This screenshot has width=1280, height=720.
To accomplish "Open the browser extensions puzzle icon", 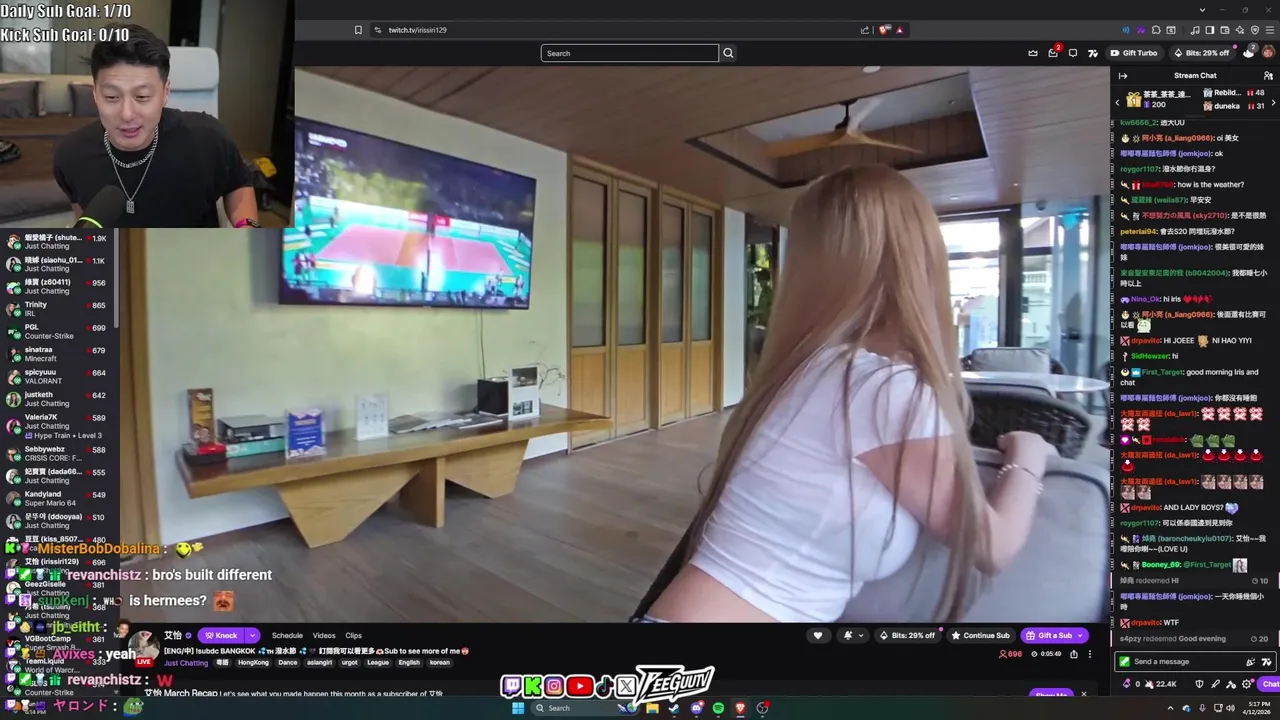I will coord(1156,30).
